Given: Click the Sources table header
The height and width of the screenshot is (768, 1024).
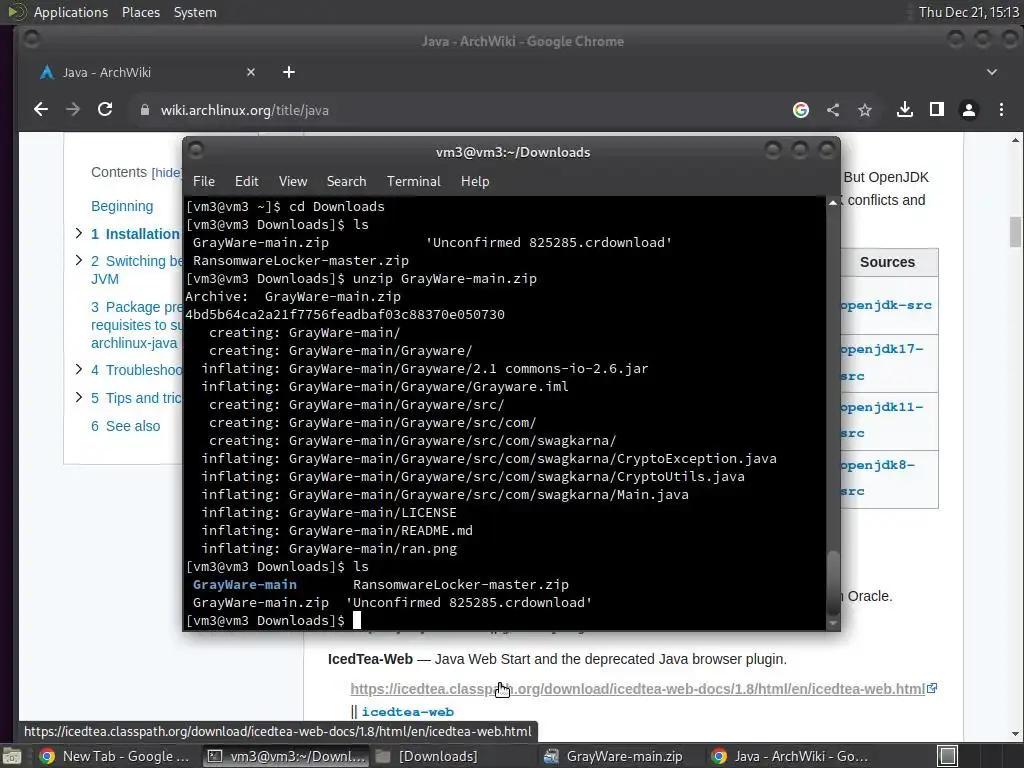Looking at the screenshot, I should 887,263.
